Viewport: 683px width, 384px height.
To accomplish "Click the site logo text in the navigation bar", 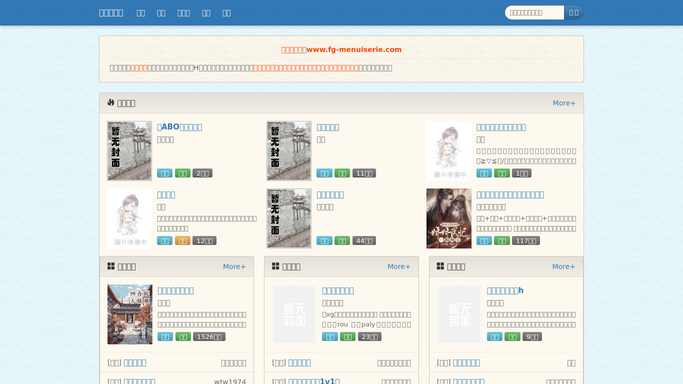I will point(111,13).
